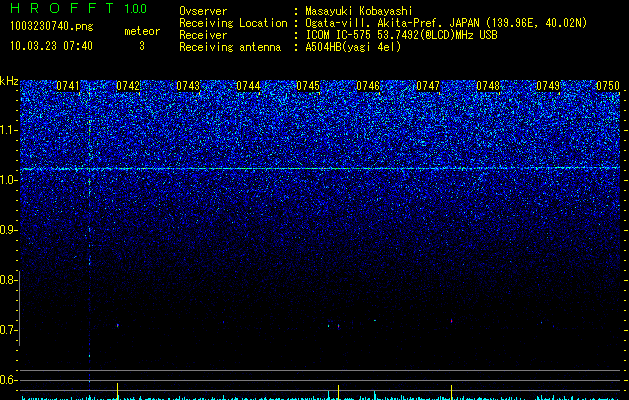Click the Receiving Location label

[x=233, y=23]
